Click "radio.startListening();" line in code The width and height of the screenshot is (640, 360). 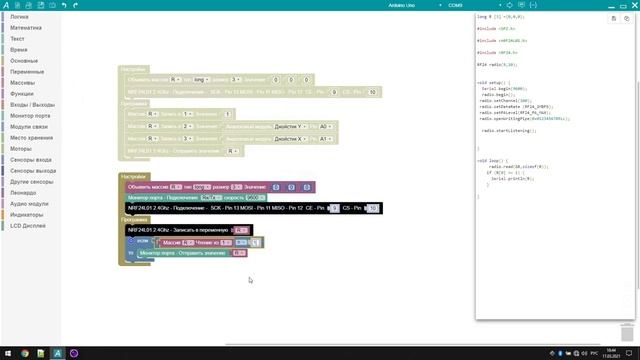[x=509, y=131]
